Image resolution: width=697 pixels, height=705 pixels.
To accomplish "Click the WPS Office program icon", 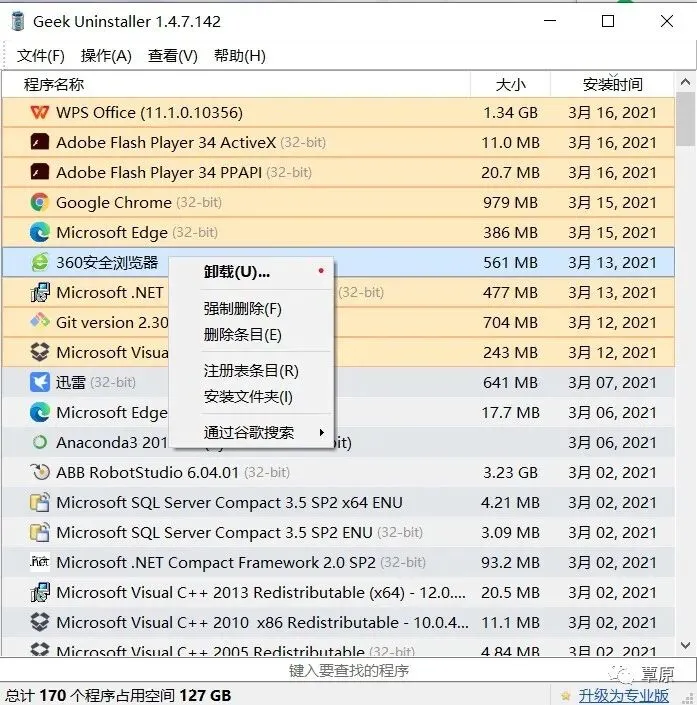I will [x=40, y=112].
